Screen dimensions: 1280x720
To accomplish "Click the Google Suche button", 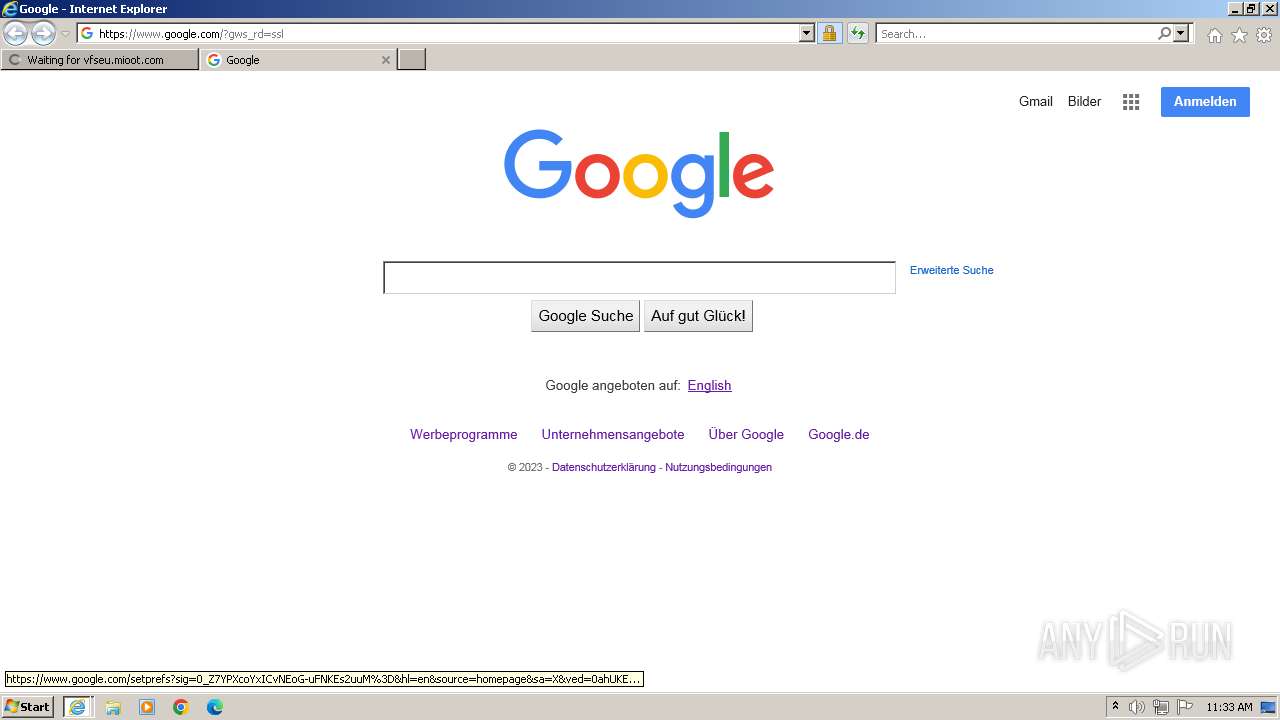I will tap(585, 316).
